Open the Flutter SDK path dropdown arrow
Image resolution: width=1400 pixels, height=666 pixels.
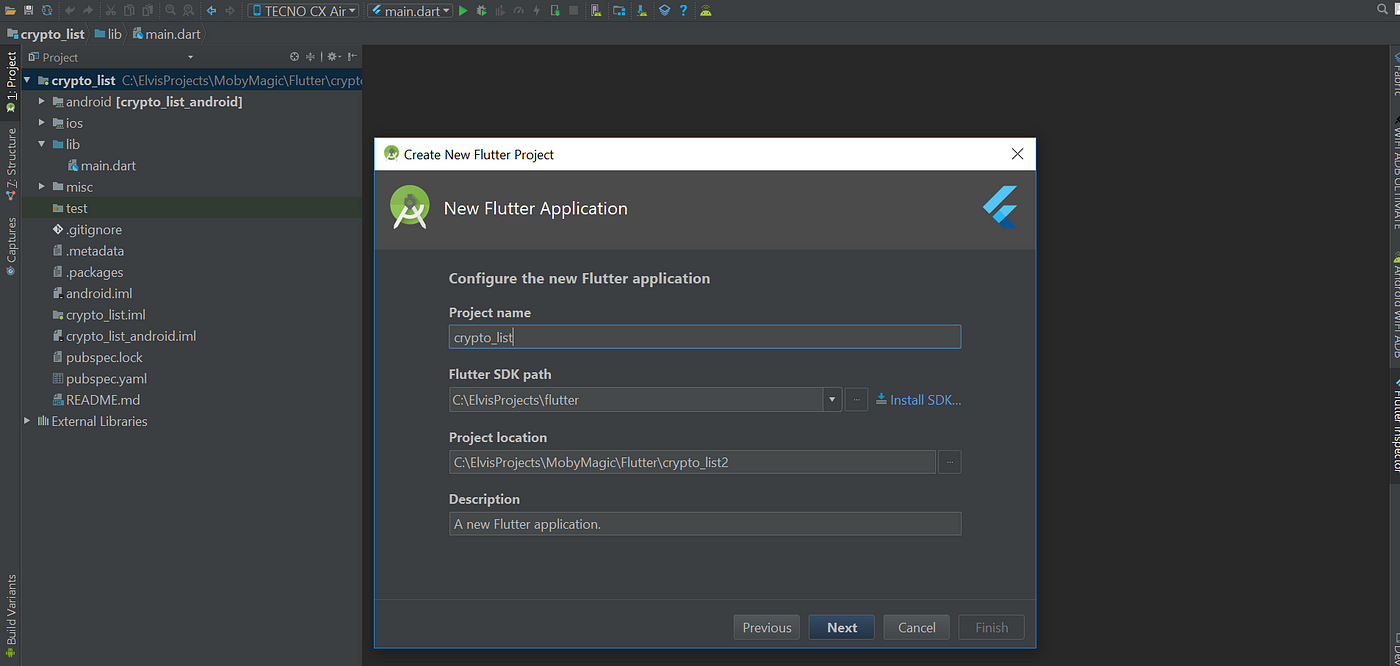tap(831, 400)
